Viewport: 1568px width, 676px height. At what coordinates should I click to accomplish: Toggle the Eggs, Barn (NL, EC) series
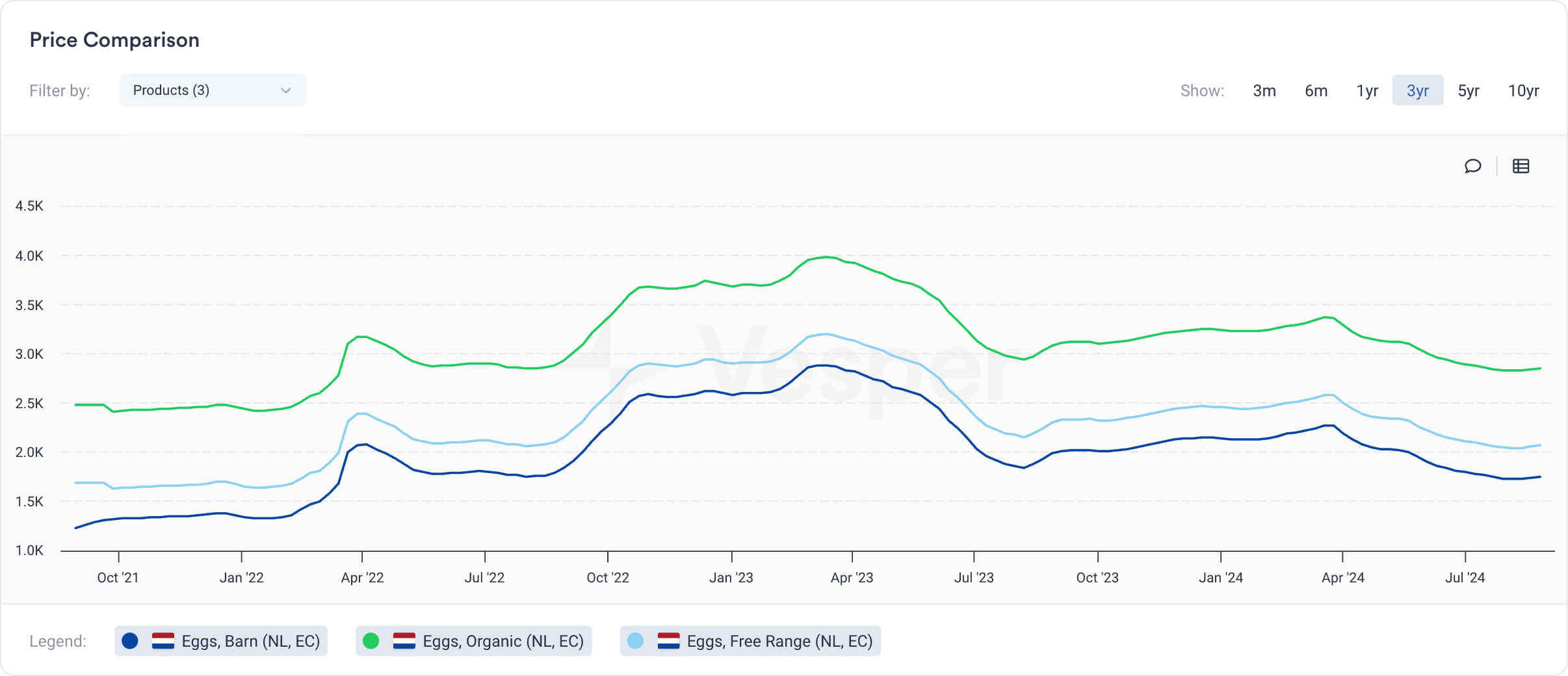(221, 641)
